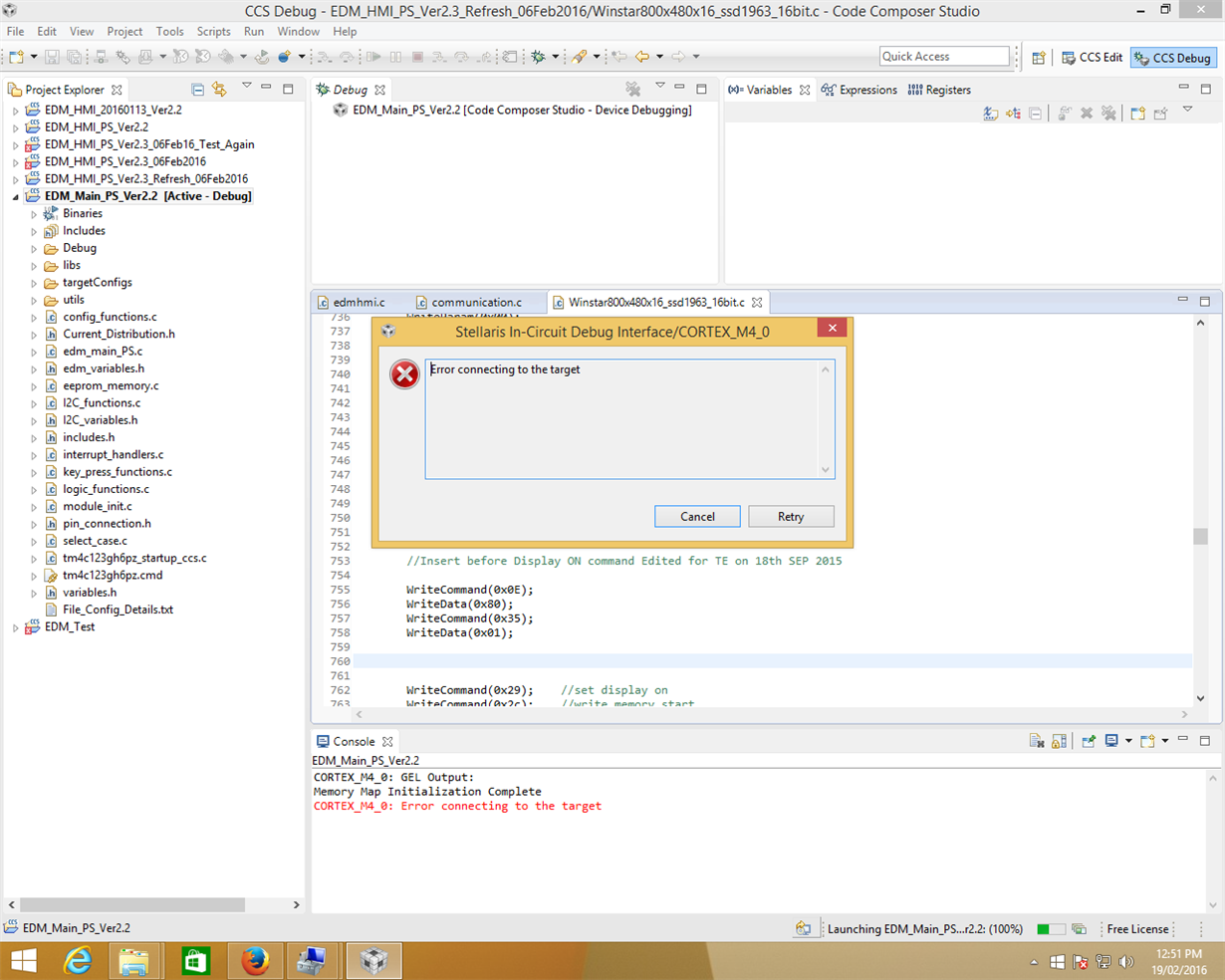
Task: Click Clear Console icon
Action: tap(1037, 741)
